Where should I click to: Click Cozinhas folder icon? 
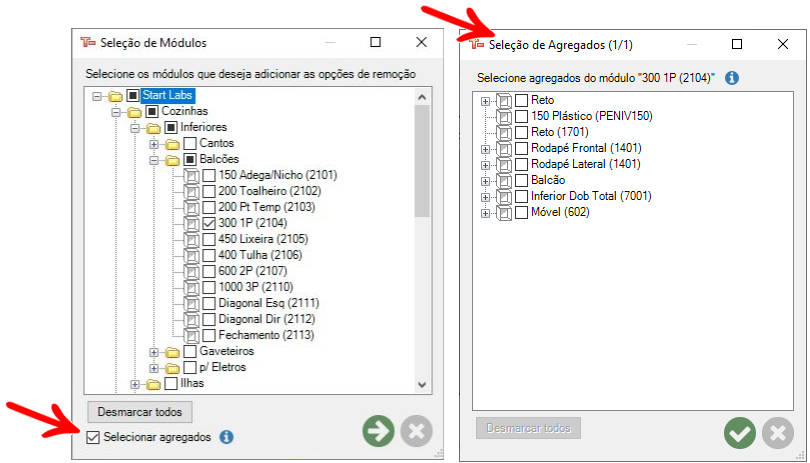pos(134,112)
